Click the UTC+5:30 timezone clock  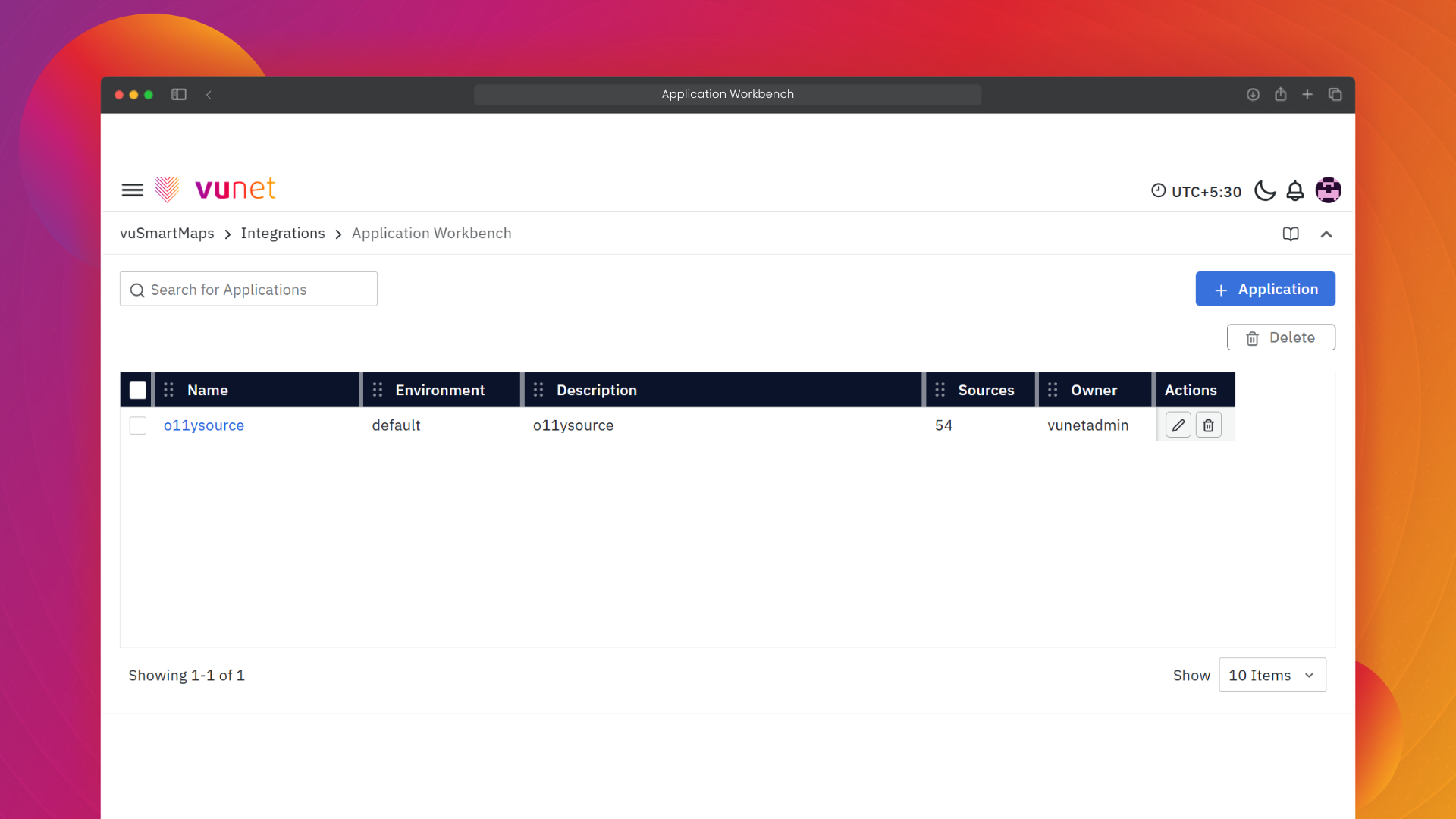coord(1196,191)
